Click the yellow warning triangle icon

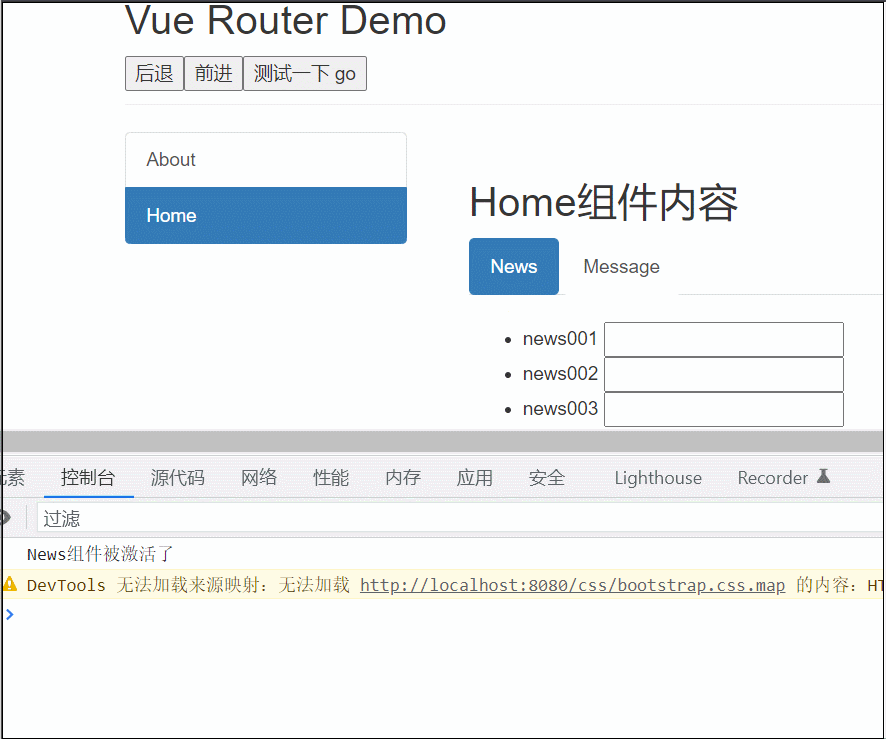tap(10, 584)
